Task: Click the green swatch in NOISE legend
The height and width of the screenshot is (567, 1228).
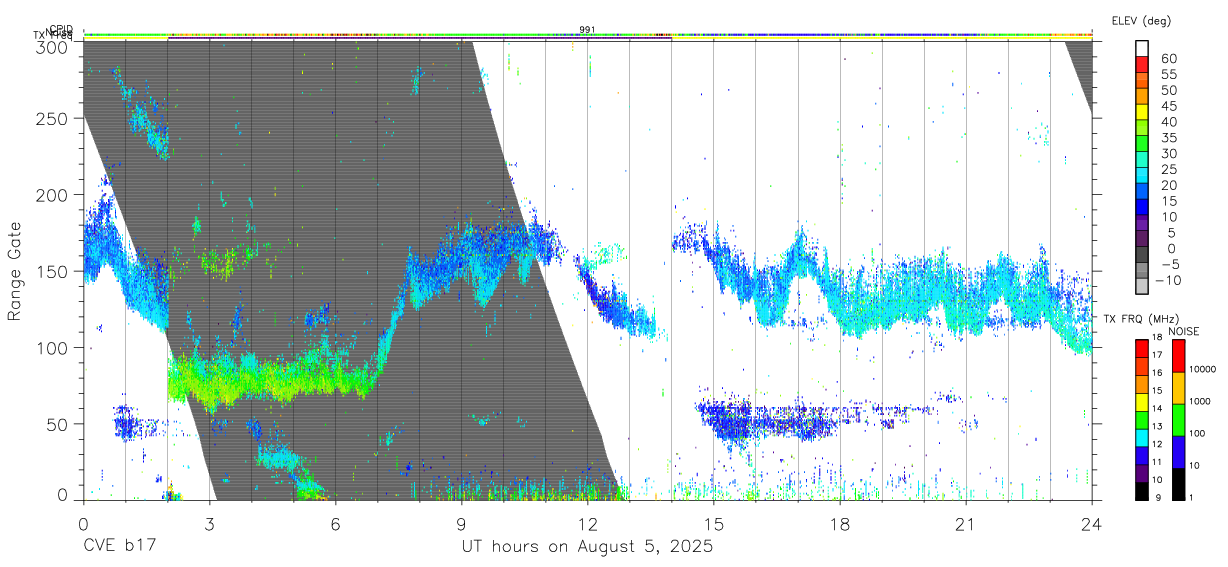Action: click(1179, 420)
